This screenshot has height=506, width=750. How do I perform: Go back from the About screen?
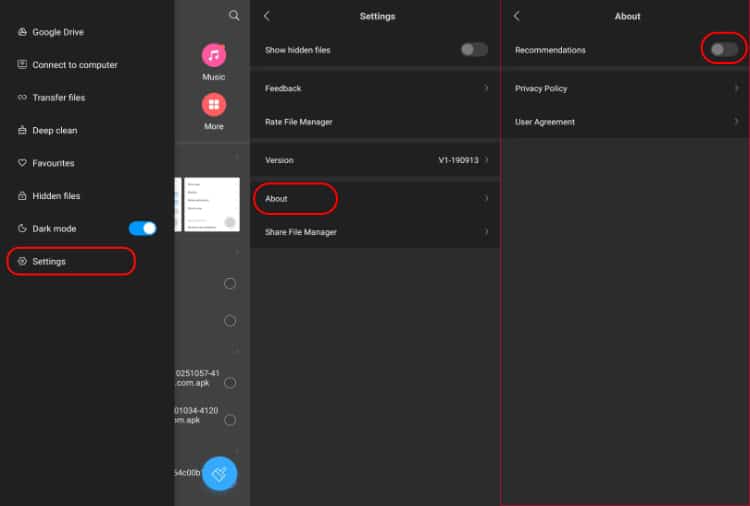coord(517,16)
